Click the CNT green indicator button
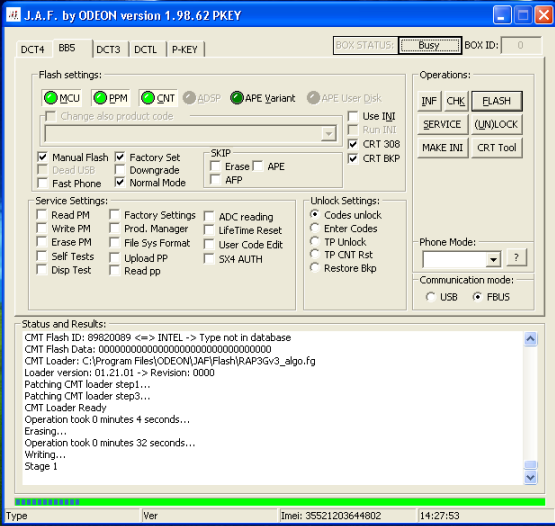 pyautogui.click(x=158, y=98)
